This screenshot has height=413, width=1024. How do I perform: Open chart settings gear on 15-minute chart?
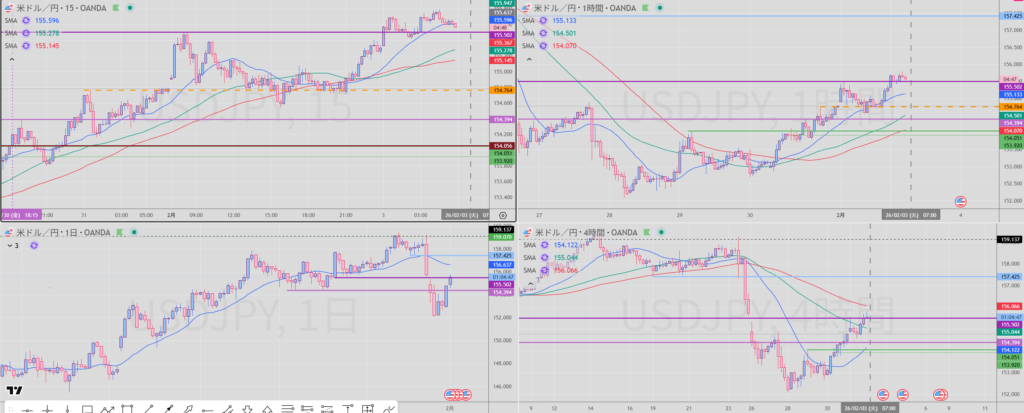(501, 214)
